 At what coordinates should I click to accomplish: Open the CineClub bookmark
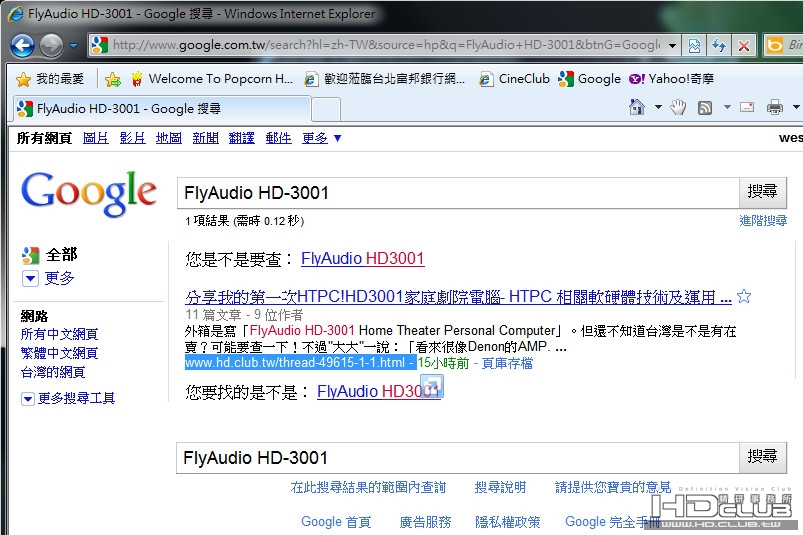tap(514, 79)
